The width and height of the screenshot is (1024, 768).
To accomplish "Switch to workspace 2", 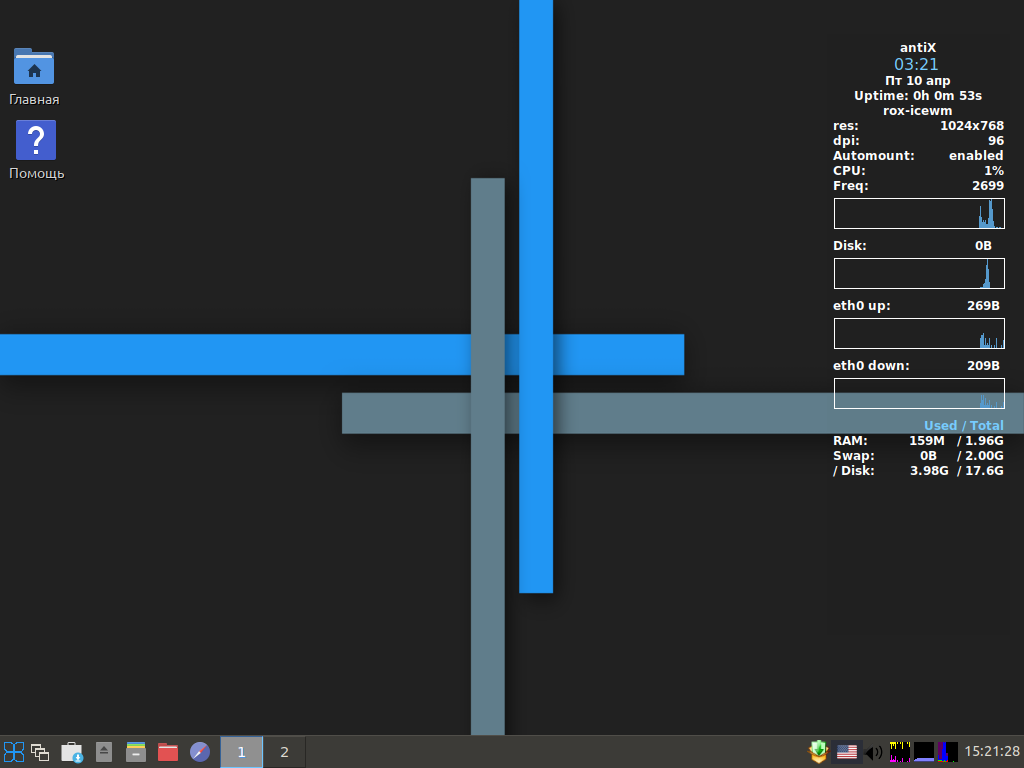I will point(284,752).
